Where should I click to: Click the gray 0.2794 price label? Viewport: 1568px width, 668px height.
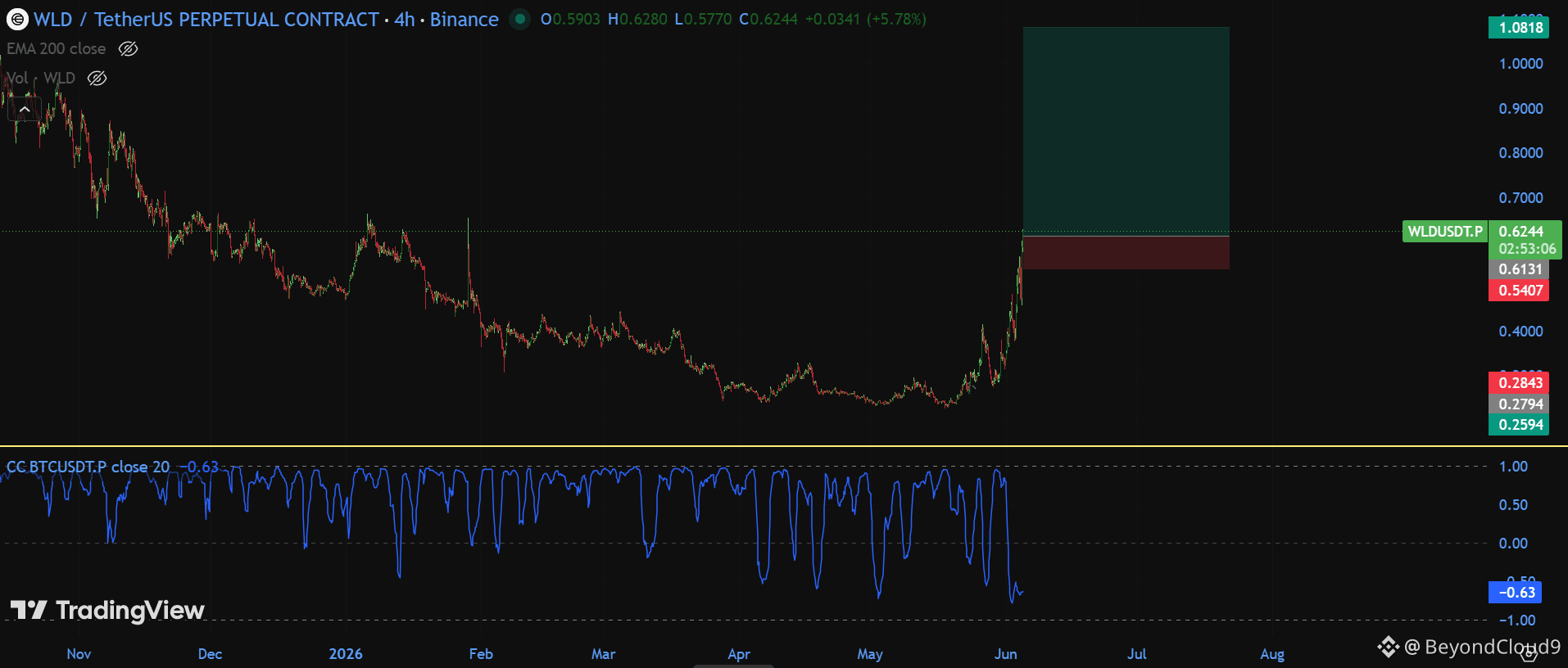pos(1519,404)
